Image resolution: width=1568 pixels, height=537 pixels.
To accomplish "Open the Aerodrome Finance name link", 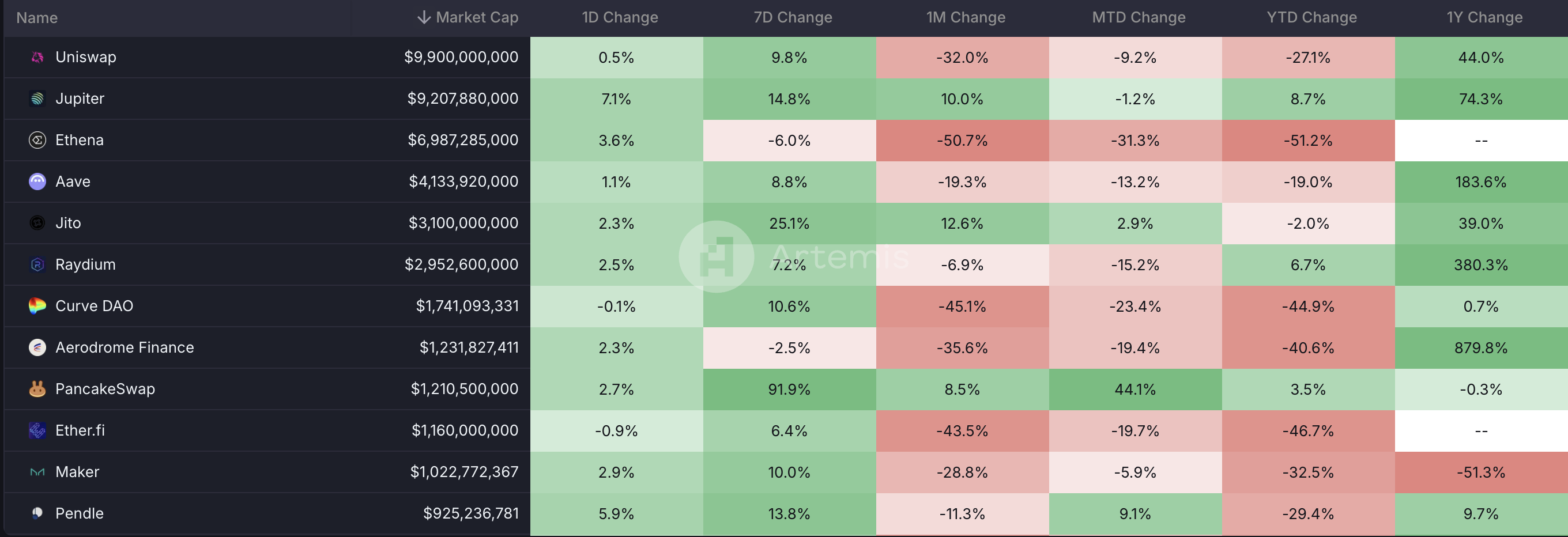I will 124,347.
